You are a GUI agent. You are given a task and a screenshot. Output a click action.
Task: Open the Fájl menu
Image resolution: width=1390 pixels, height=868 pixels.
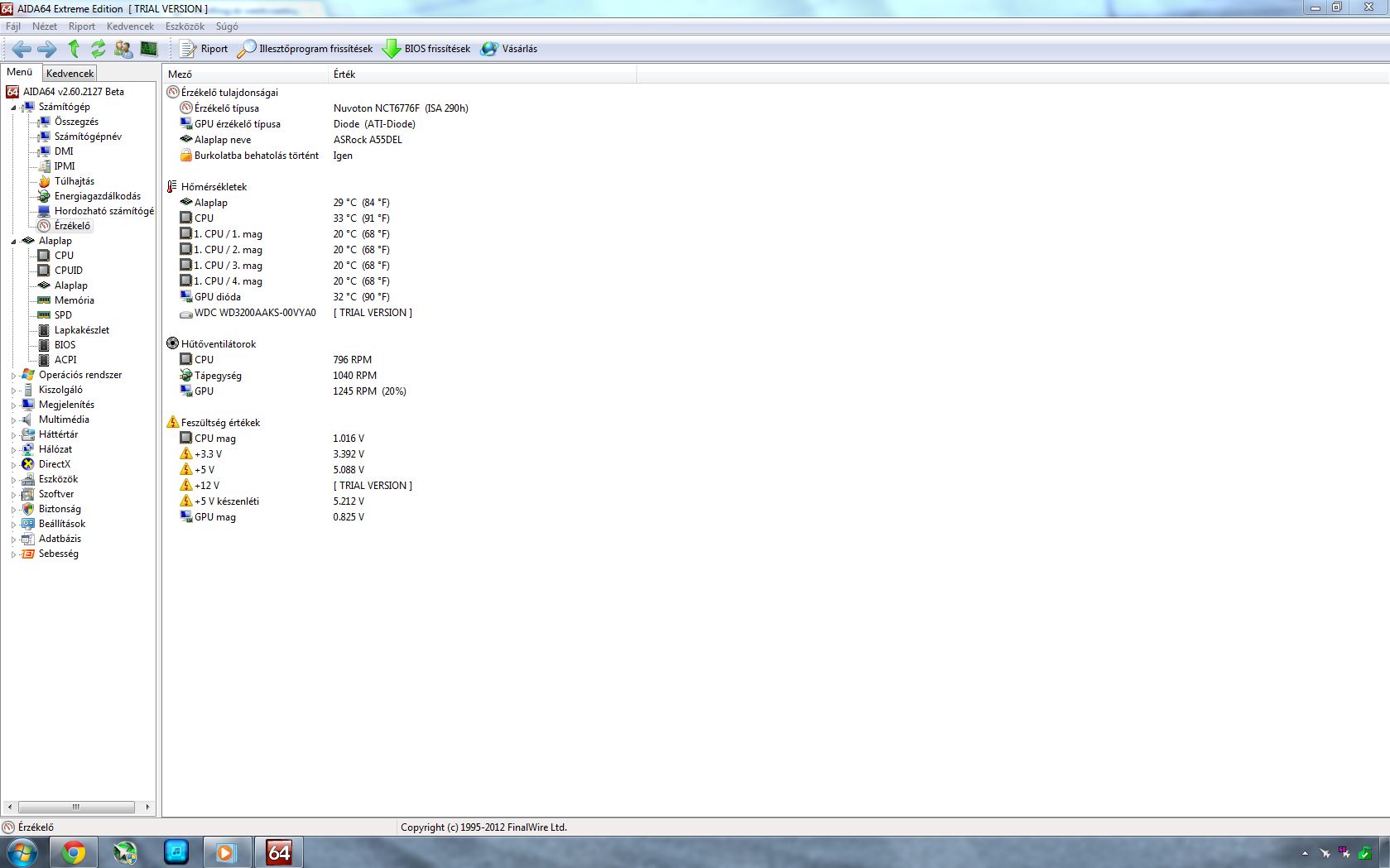tap(13, 26)
